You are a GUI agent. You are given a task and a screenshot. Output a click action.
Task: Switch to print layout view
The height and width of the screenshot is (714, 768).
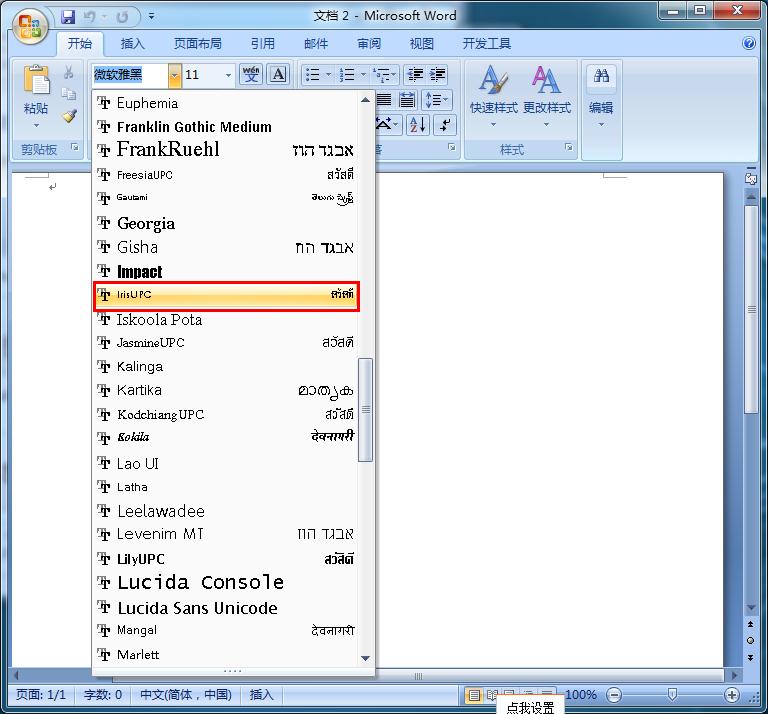click(x=474, y=695)
